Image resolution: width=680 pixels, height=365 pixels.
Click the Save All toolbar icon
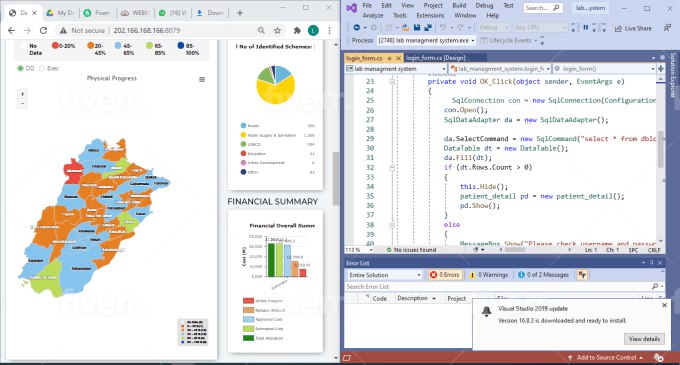pos(428,28)
